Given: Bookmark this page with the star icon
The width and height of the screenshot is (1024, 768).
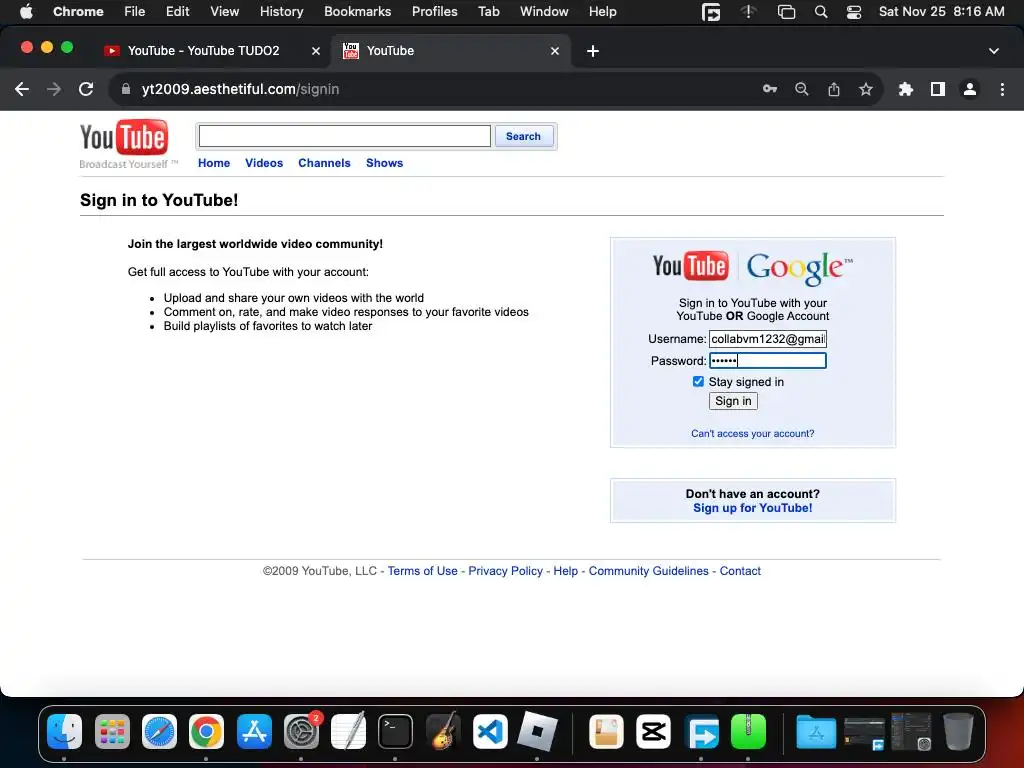Looking at the screenshot, I should pos(866,89).
